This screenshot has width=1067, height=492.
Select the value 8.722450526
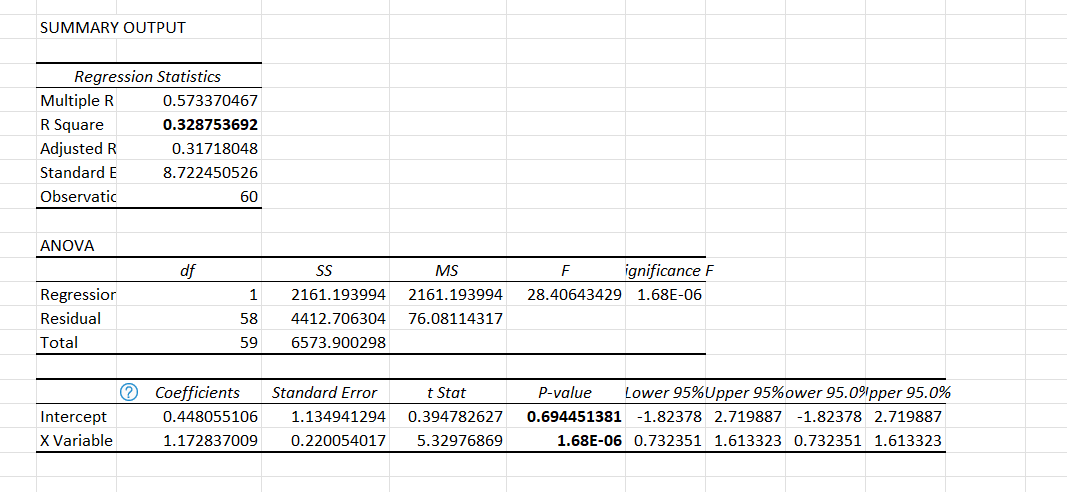pyautogui.click(x=210, y=173)
